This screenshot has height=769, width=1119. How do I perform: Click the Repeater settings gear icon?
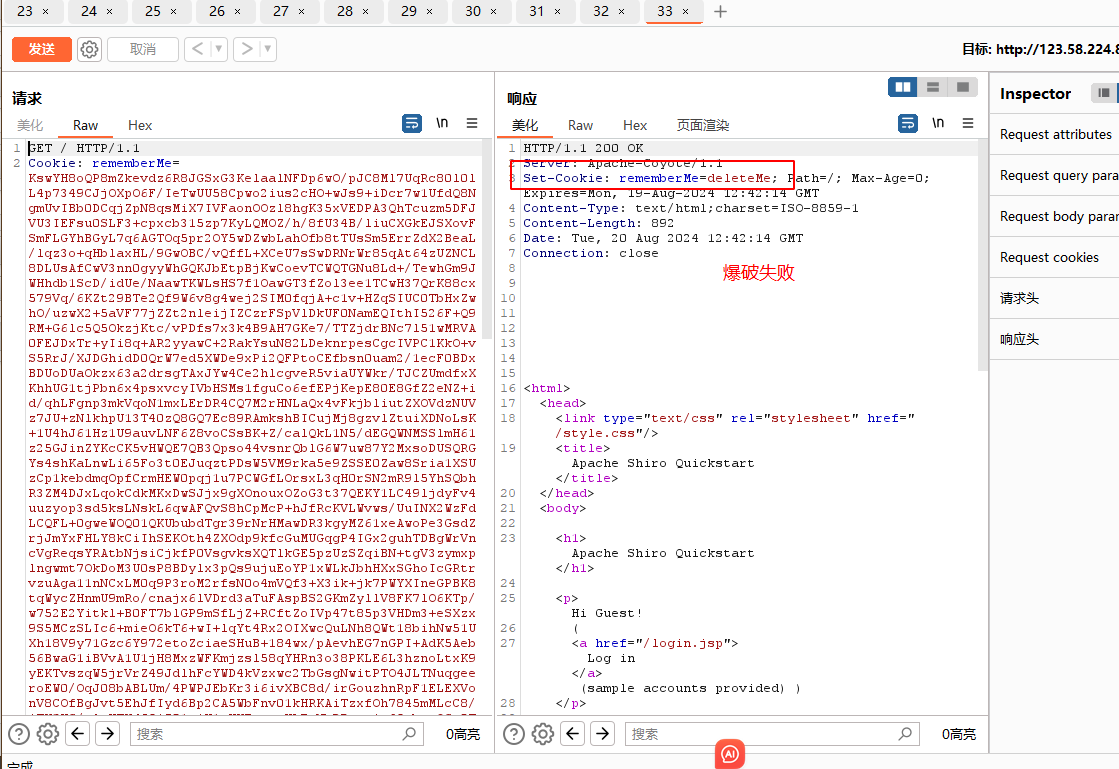pyautogui.click(x=89, y=49)
